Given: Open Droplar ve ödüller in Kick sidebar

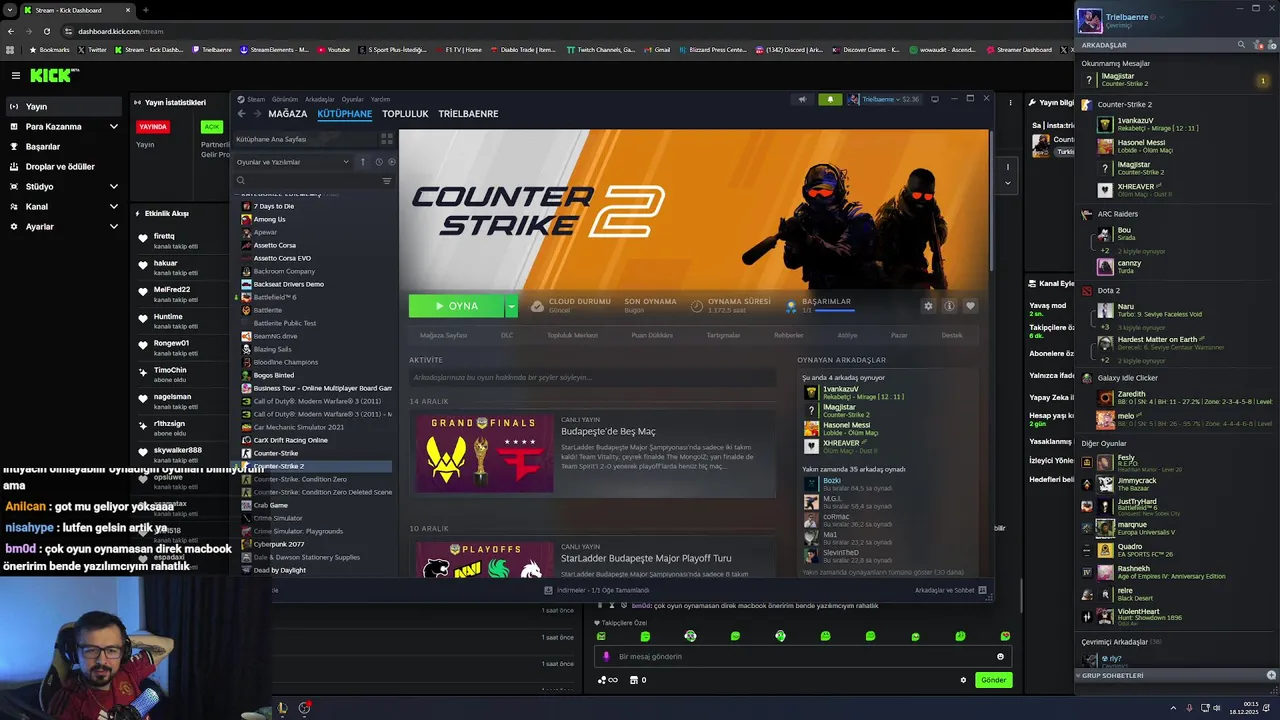Looking at the screenshot, I should tap(60, 167).
